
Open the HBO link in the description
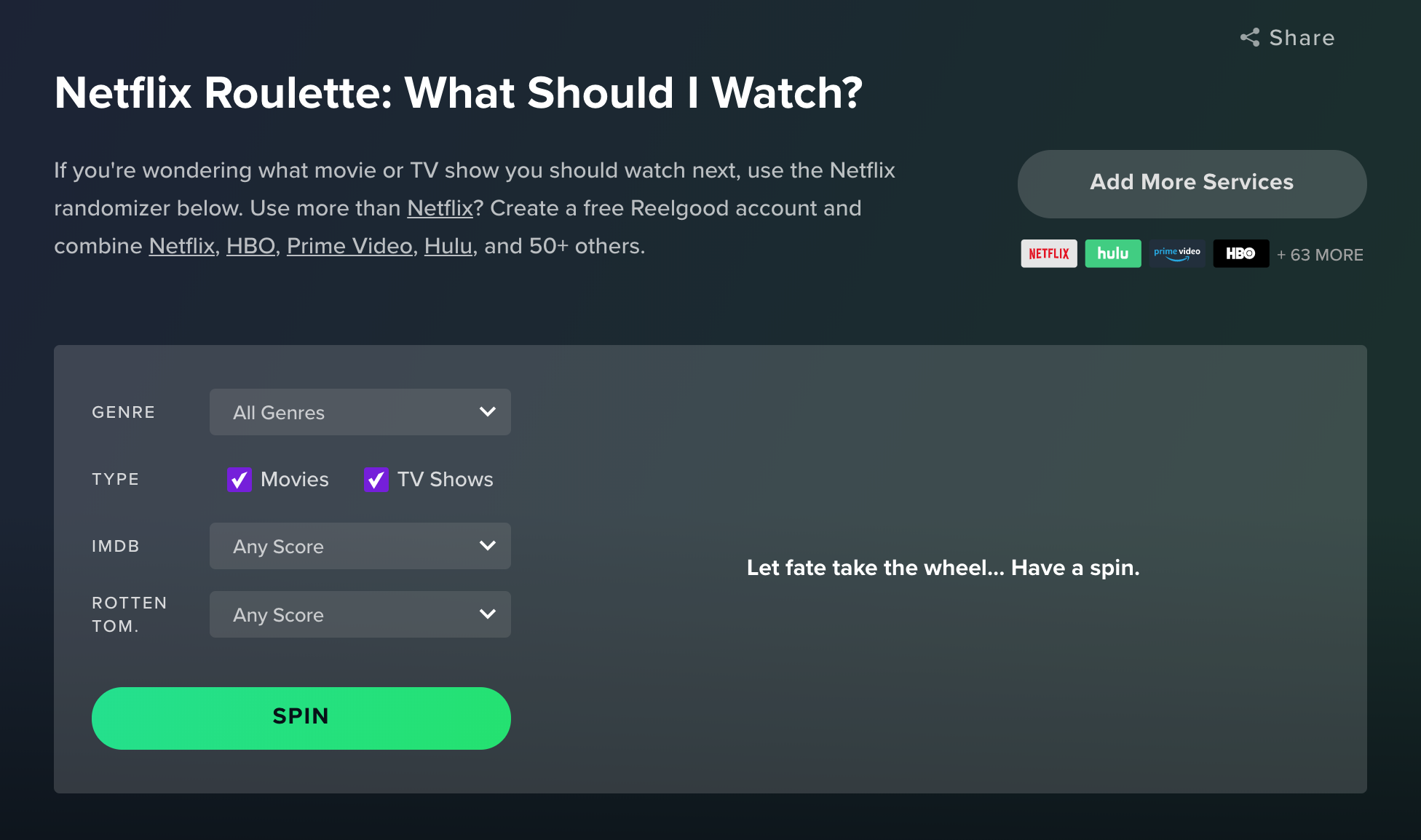[x=250, y=246]
